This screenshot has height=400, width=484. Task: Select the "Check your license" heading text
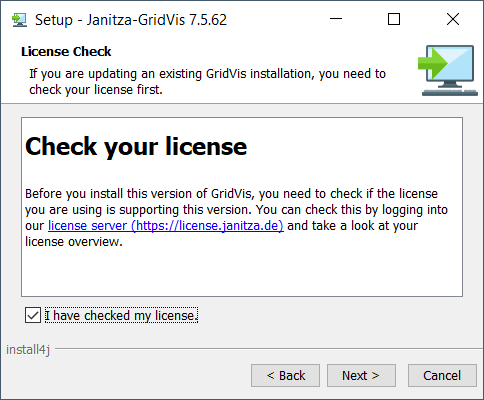(x=136, y=147)
